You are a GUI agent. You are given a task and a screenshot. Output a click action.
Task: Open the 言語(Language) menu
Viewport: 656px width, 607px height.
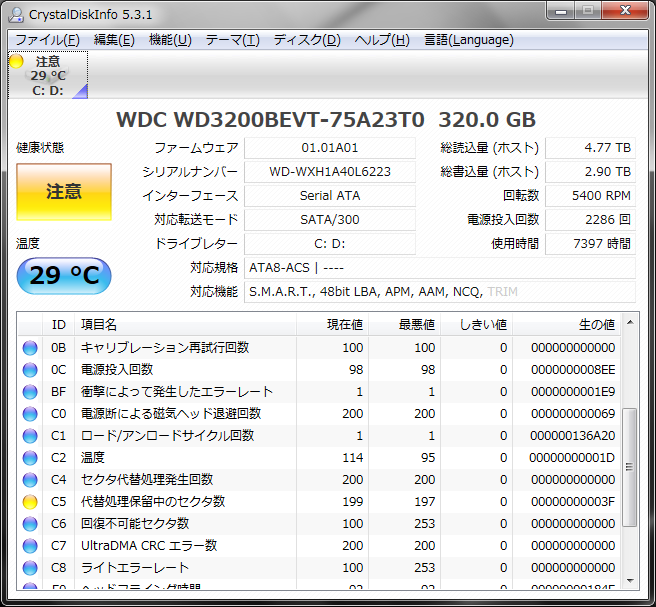469,40
